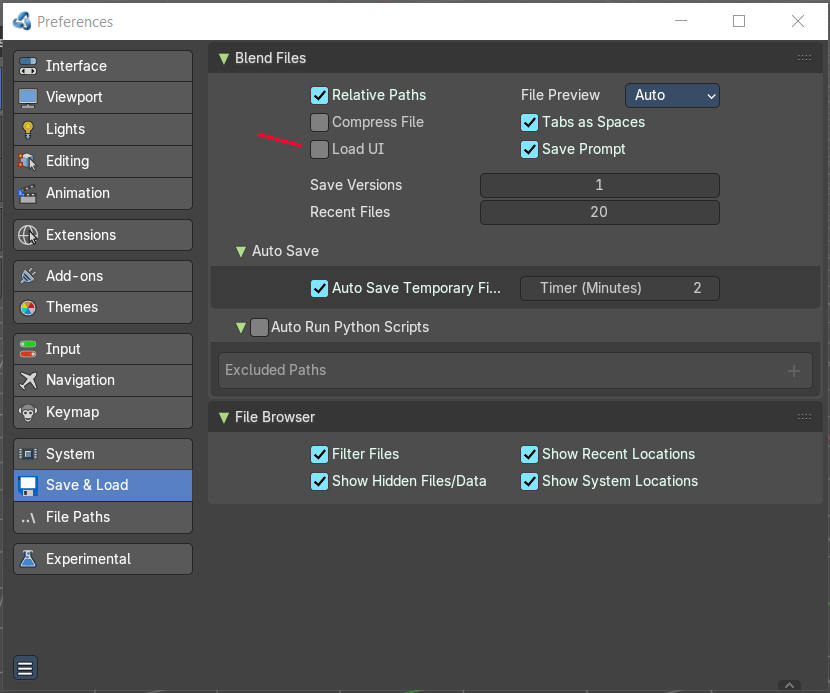830x693 pixels.
Task: Click the Save Versions value field
Action: (600, 185)
